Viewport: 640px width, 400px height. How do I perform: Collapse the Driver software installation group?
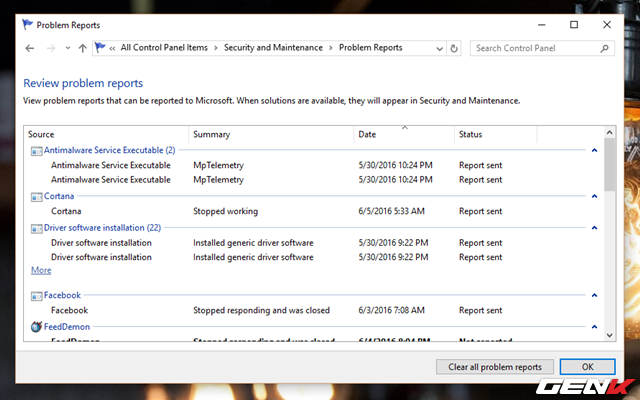pos(594,229)
